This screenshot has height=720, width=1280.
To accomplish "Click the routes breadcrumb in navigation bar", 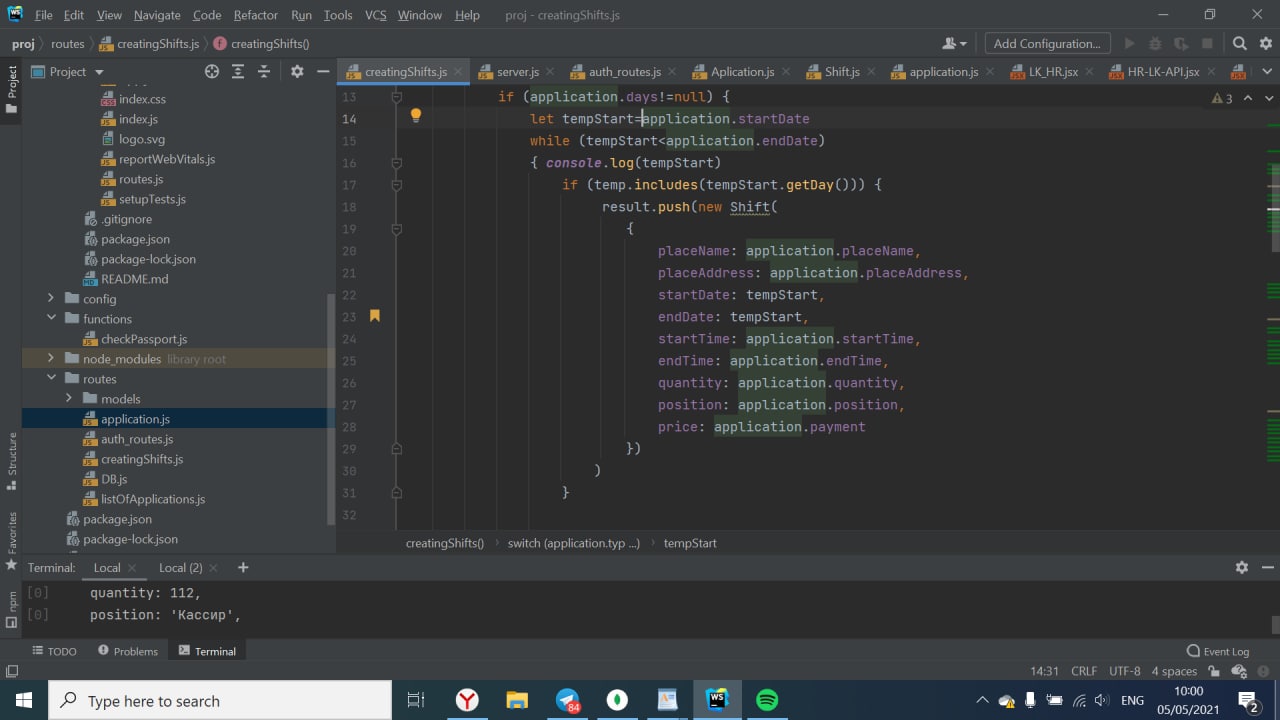I will click(68, 44).
